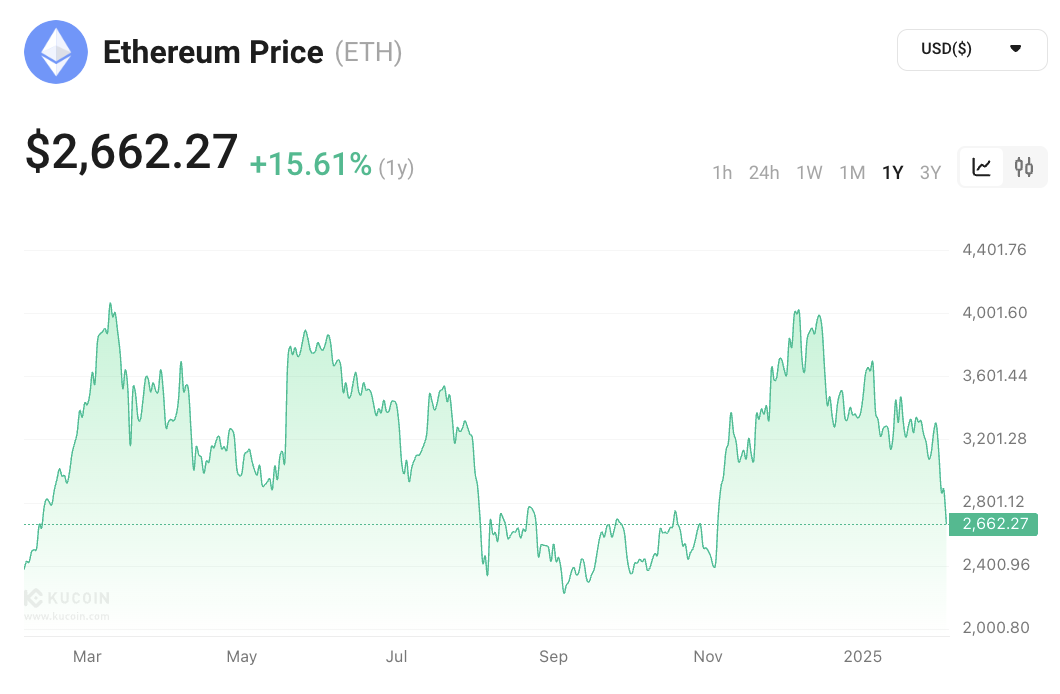The width and height of the screenshot is (1060, 694).
Task: Click the www.kucoin.com watermark link
Action: coord(66,616)
